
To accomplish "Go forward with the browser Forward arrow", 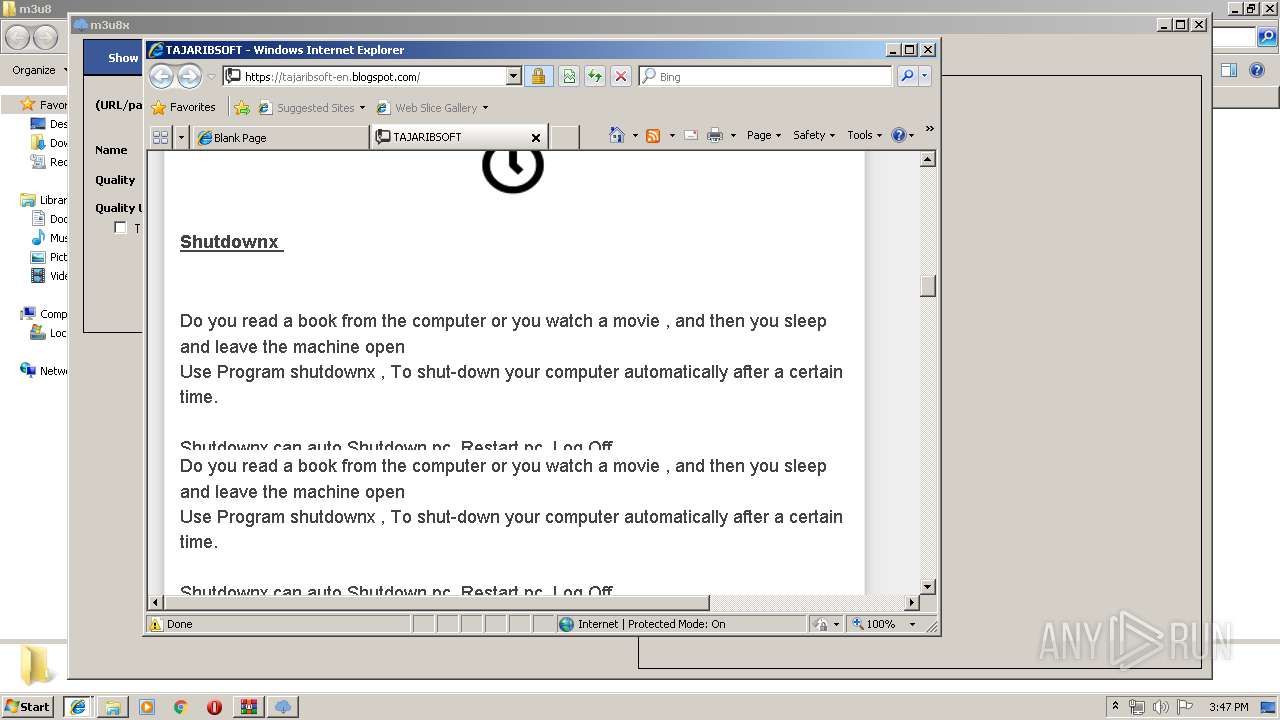I will pyautogui.click(x=189, y=76).
